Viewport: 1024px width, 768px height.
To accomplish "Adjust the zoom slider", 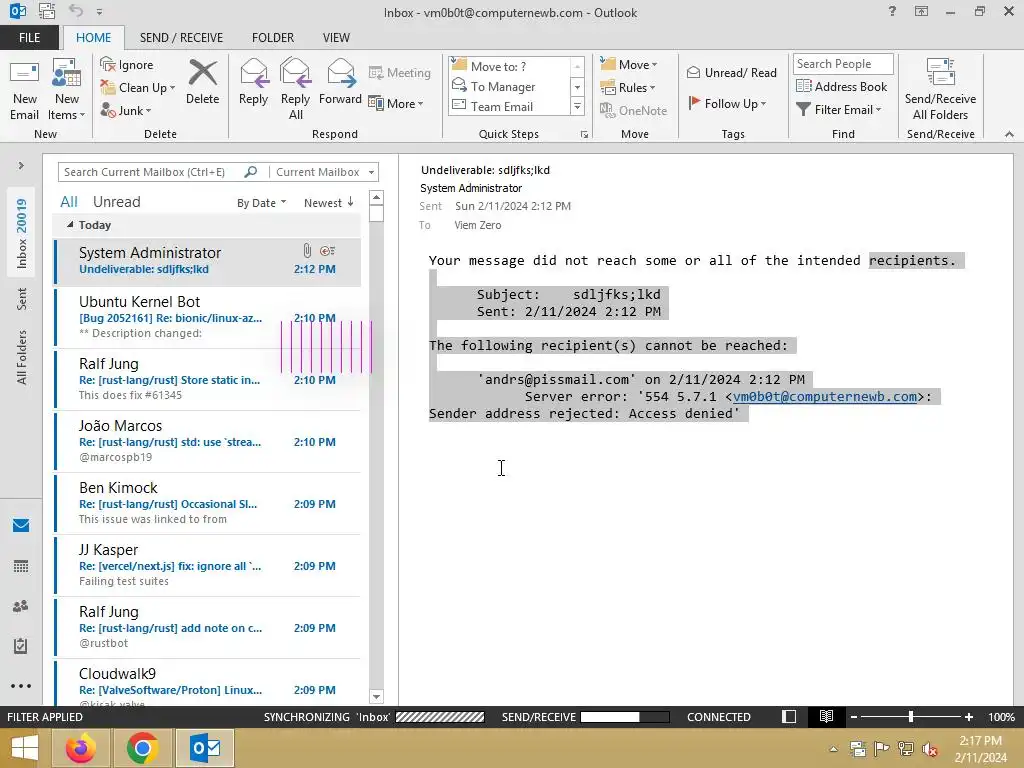I will click(910, 717).
